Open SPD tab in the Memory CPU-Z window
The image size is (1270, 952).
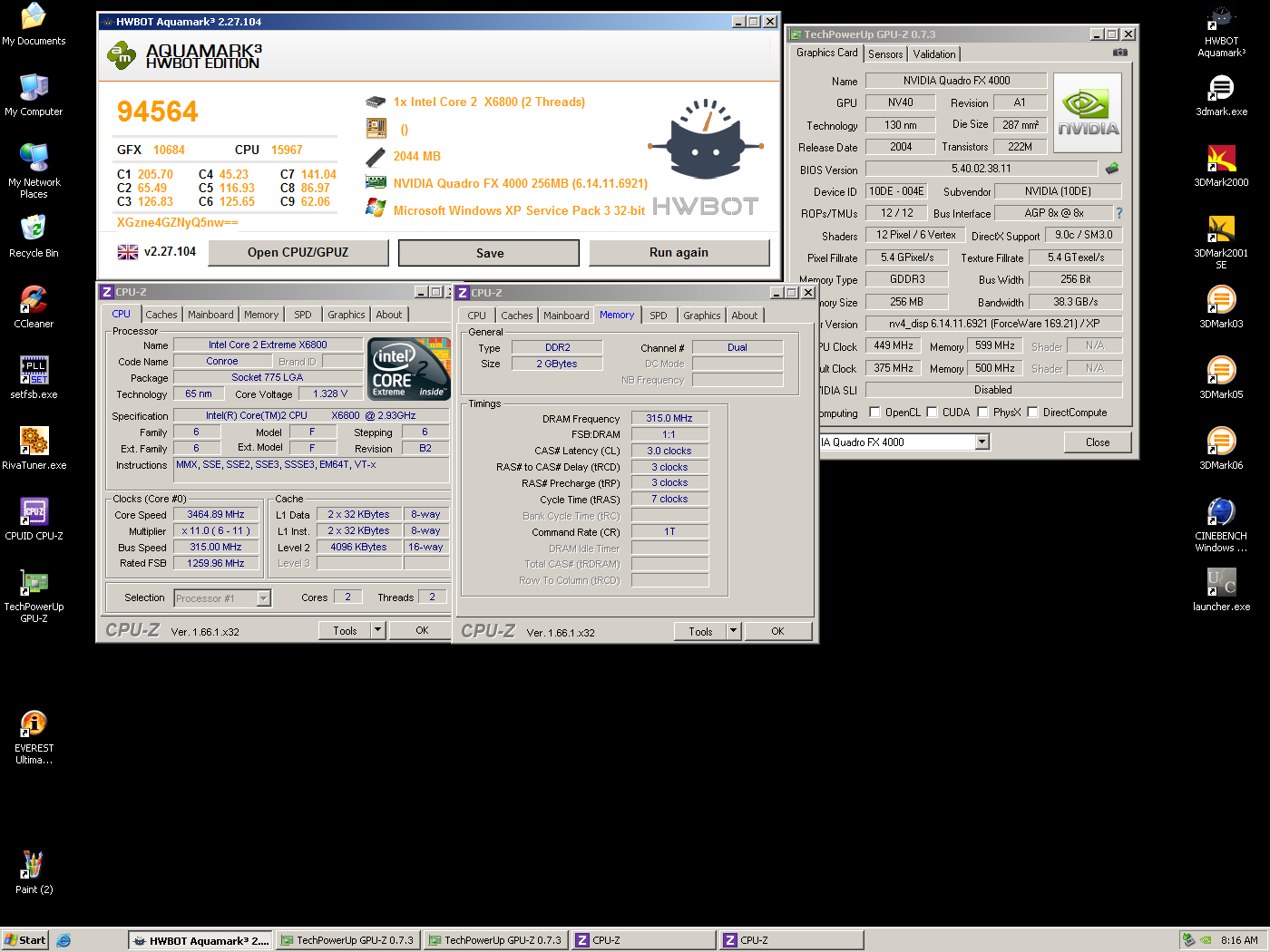coord(659,316)
